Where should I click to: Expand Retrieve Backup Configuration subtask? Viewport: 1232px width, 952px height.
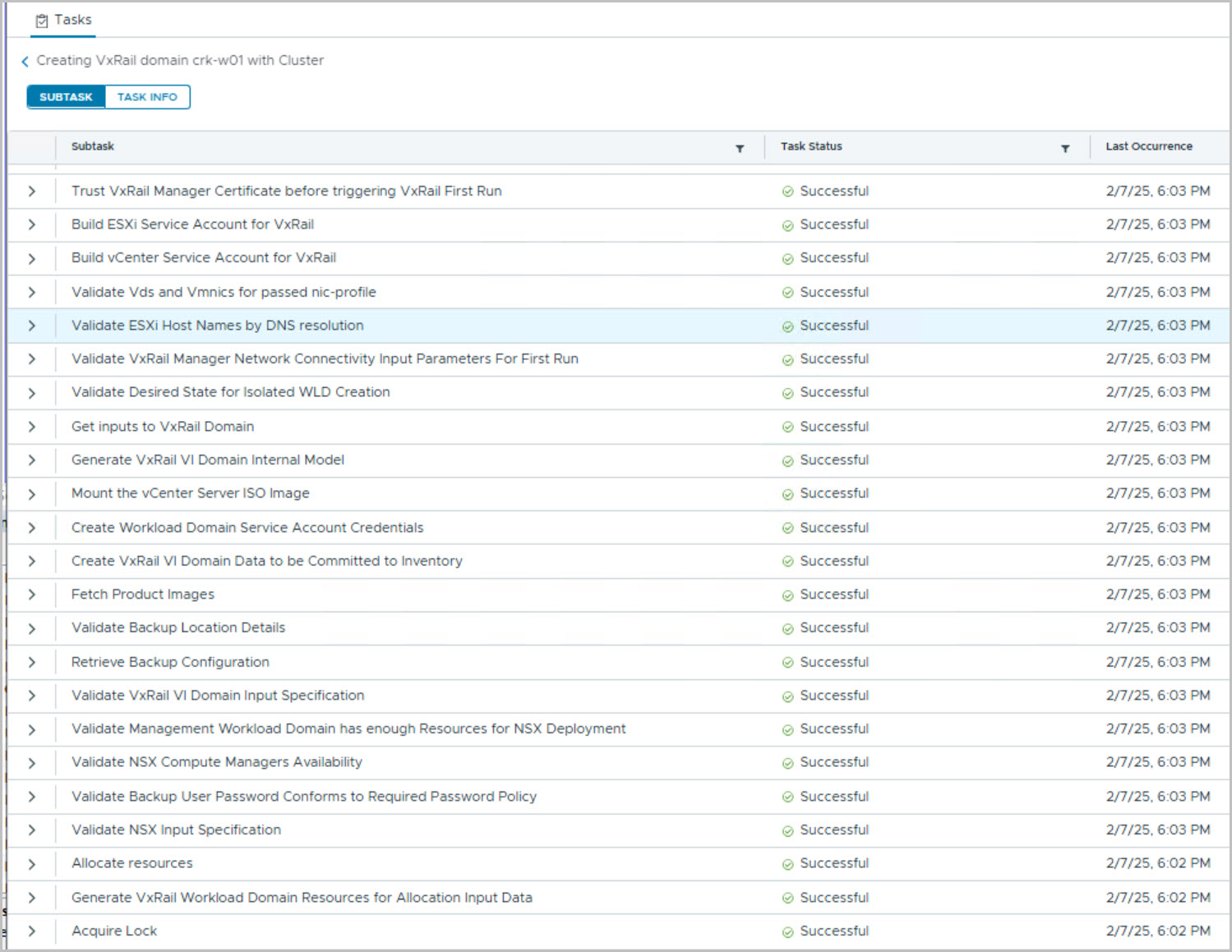(x=32, y=663)
